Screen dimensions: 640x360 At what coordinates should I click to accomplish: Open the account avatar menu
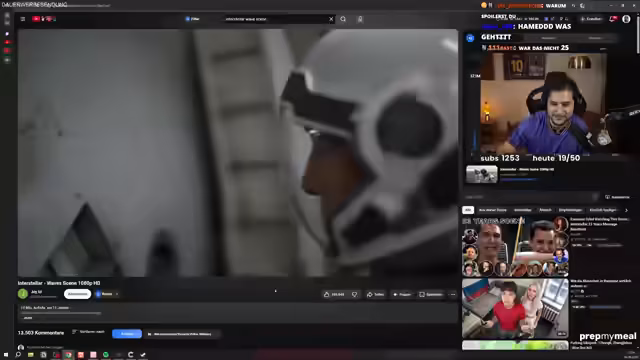626,19
